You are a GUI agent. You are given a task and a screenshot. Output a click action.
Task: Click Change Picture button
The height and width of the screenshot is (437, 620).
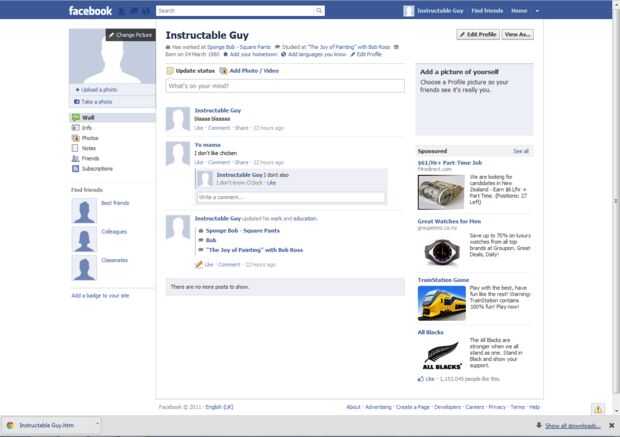pos(130,35)
